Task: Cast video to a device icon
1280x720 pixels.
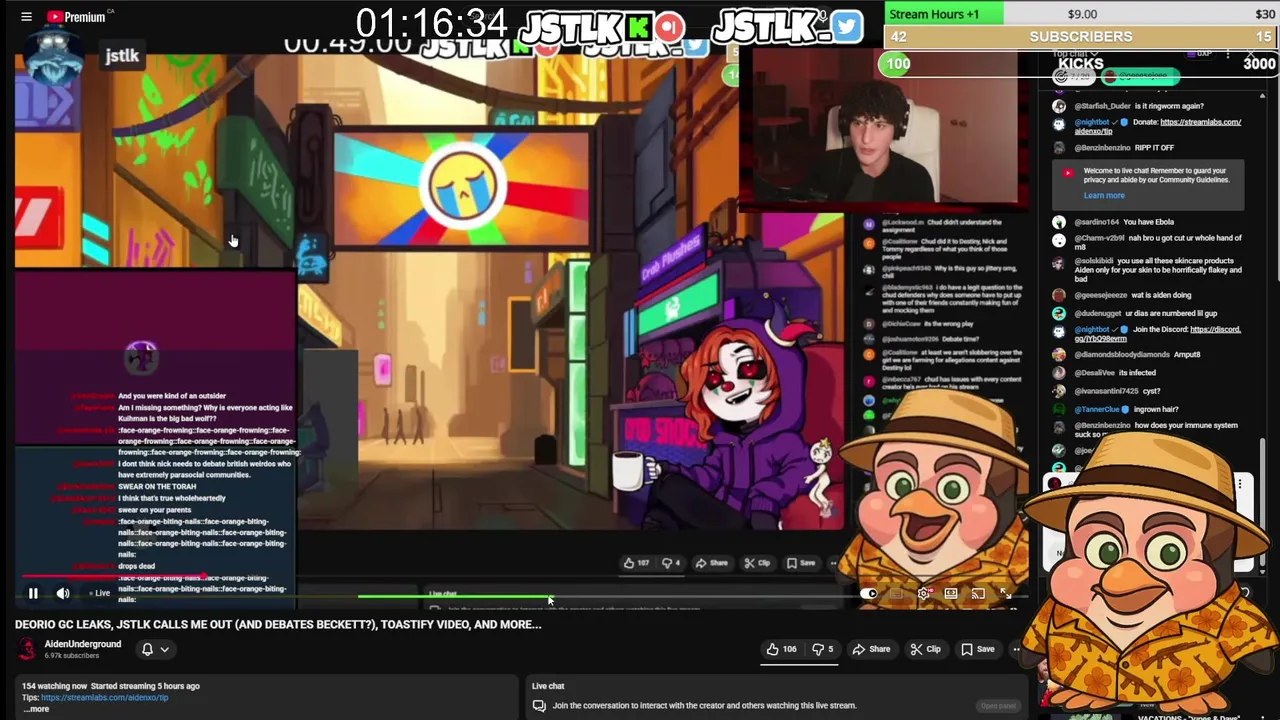Action: tap(978, 594)
